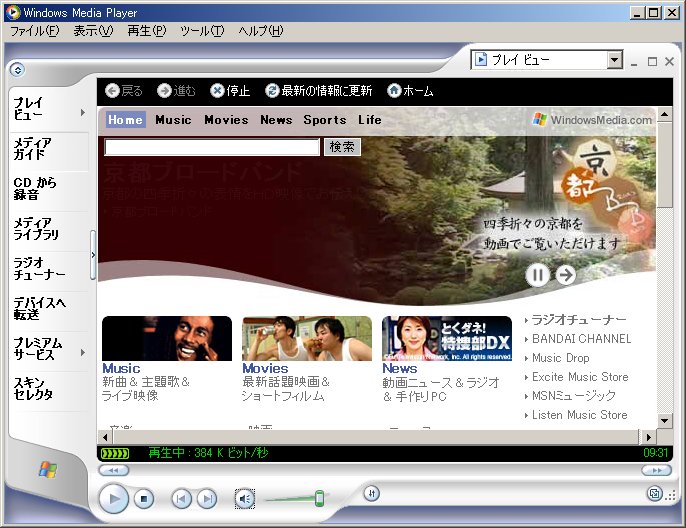Open the BANDAI CHANNEL link

(581, 339)
